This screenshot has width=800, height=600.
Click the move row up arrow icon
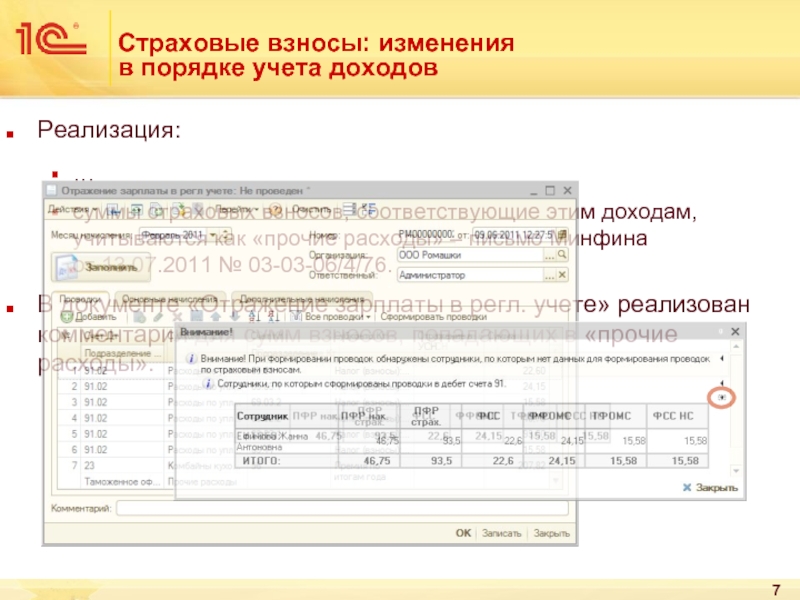coord(215,317)
